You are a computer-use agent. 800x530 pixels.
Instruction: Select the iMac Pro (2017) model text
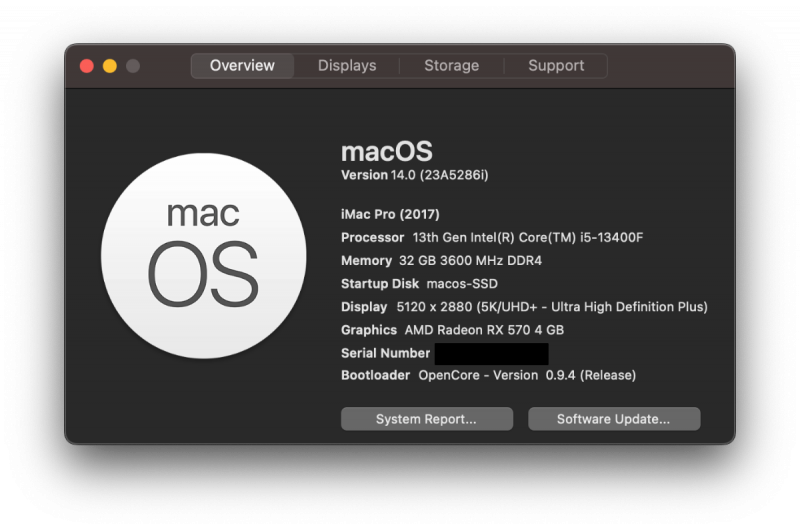(x=390, y=214)
